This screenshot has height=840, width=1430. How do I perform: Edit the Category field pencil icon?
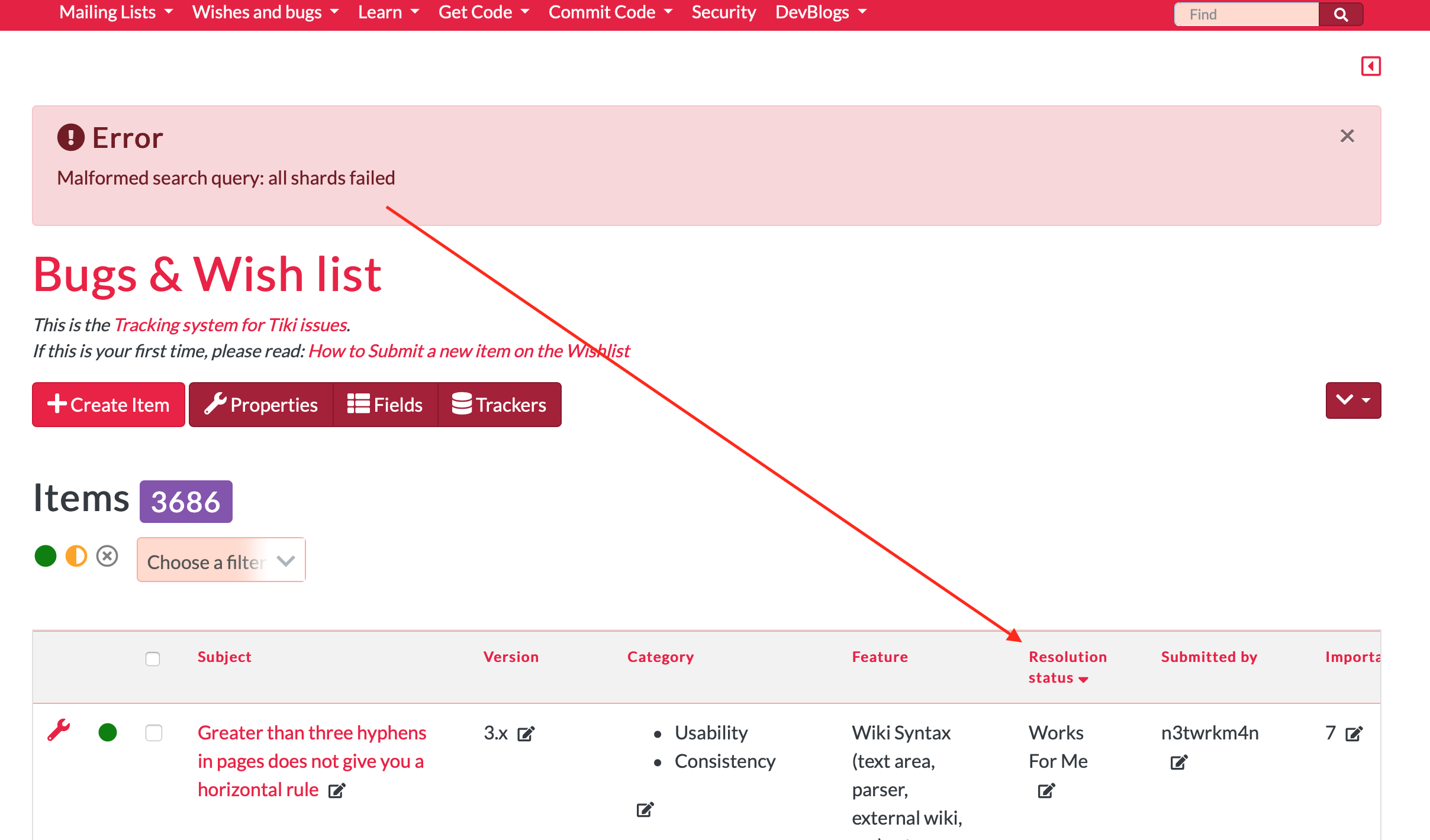point(645,809)
